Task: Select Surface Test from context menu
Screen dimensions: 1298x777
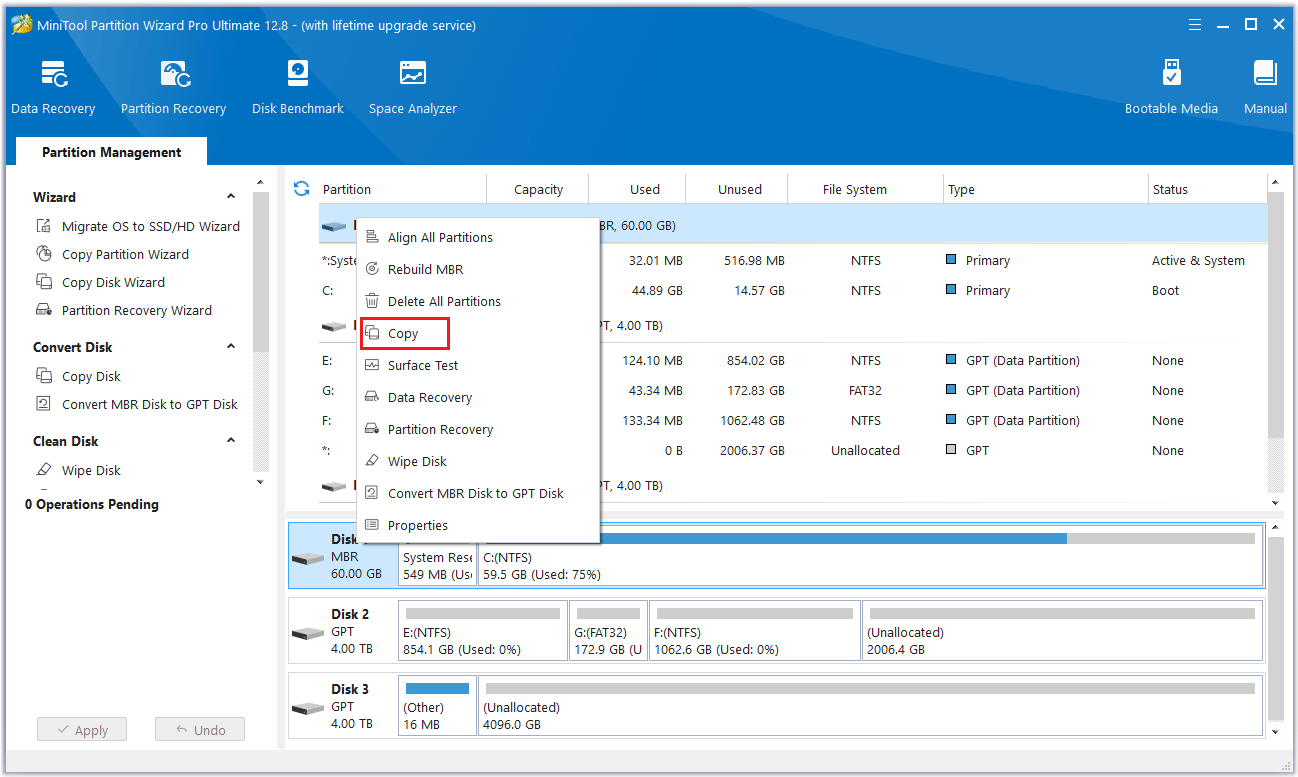Action: [x=478, y=365]
